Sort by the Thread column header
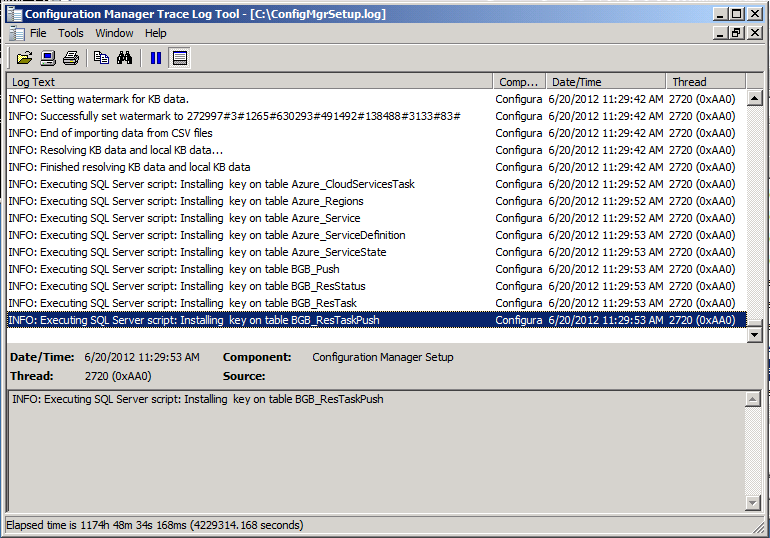This screenshot has height=538, width=770. tap(706, 82)
